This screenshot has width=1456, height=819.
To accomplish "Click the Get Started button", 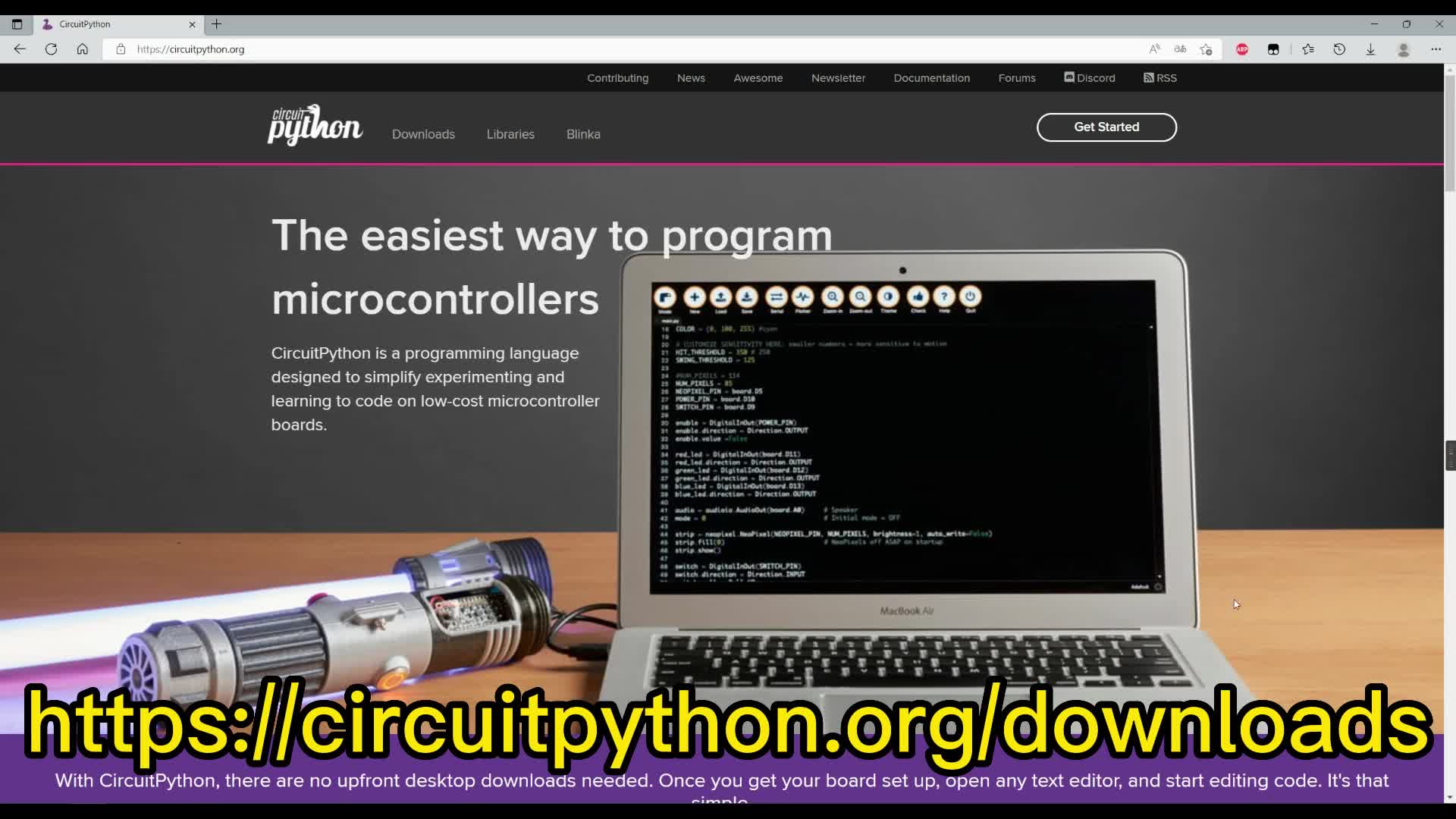I will 1106,127.
